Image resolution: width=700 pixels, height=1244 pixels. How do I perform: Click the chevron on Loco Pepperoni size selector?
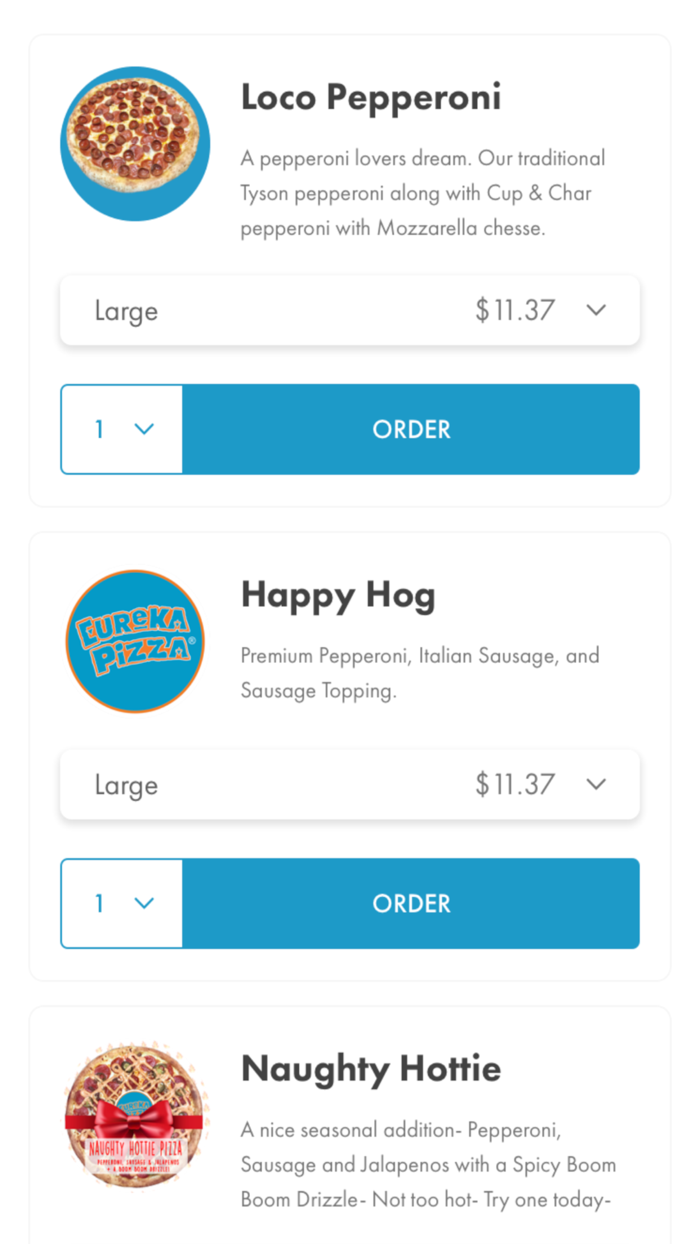pos(596,310)
